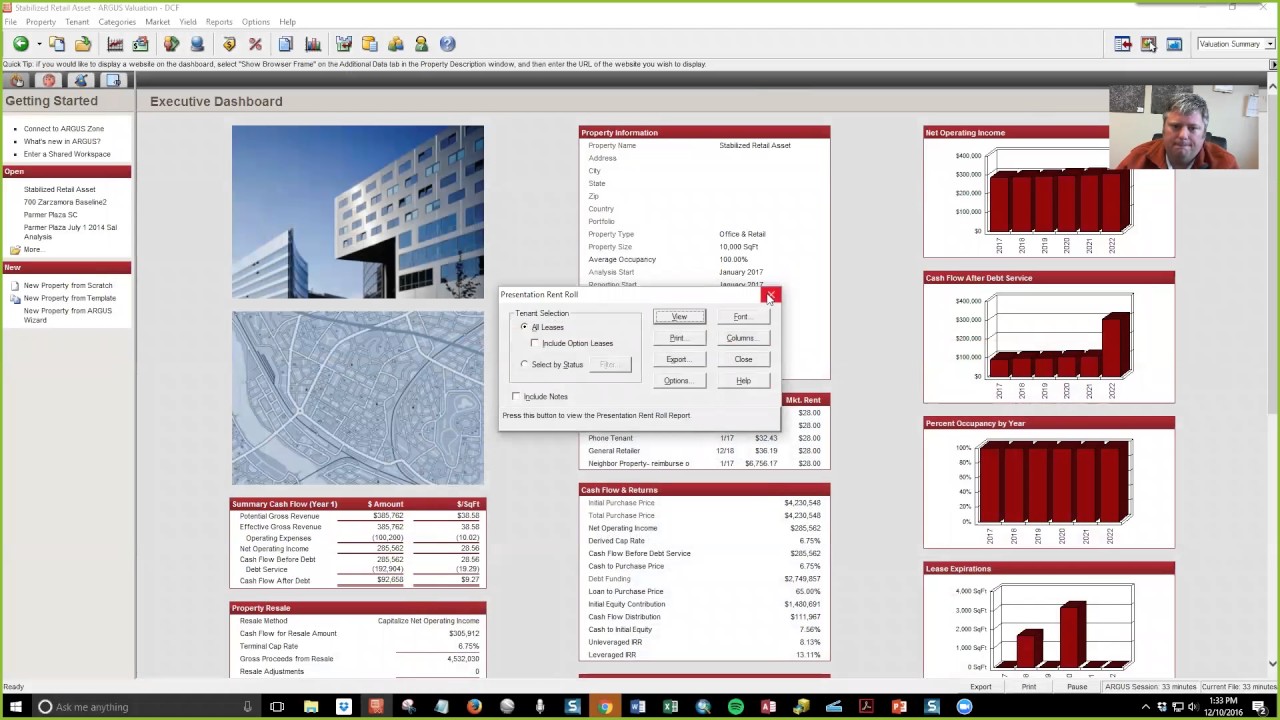Enable the Include Option Leases checkbox
The height and width of the screenshot is (720, 1280).
point(535,343)
